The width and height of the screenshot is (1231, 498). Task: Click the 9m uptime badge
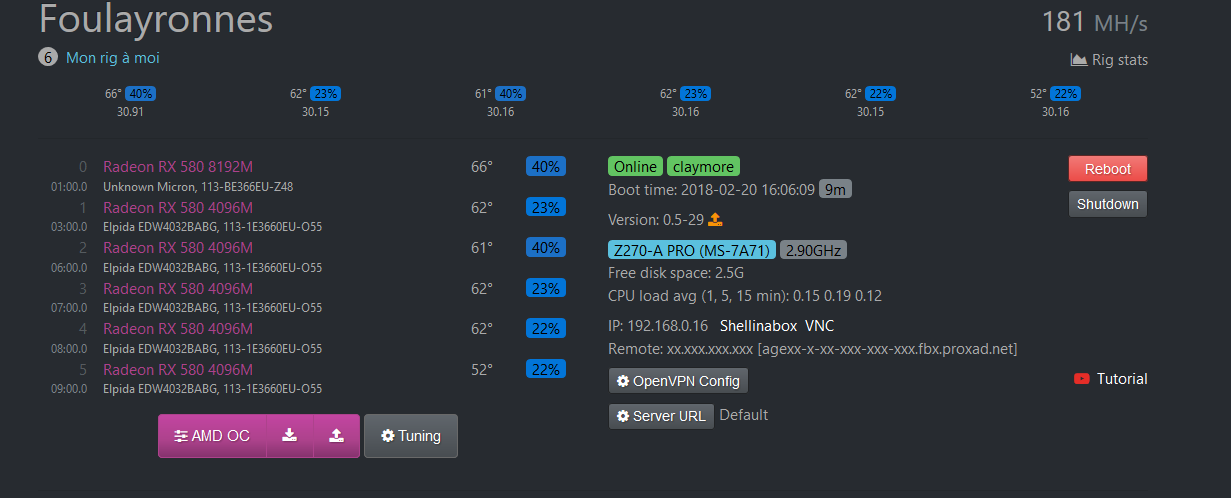835,189
